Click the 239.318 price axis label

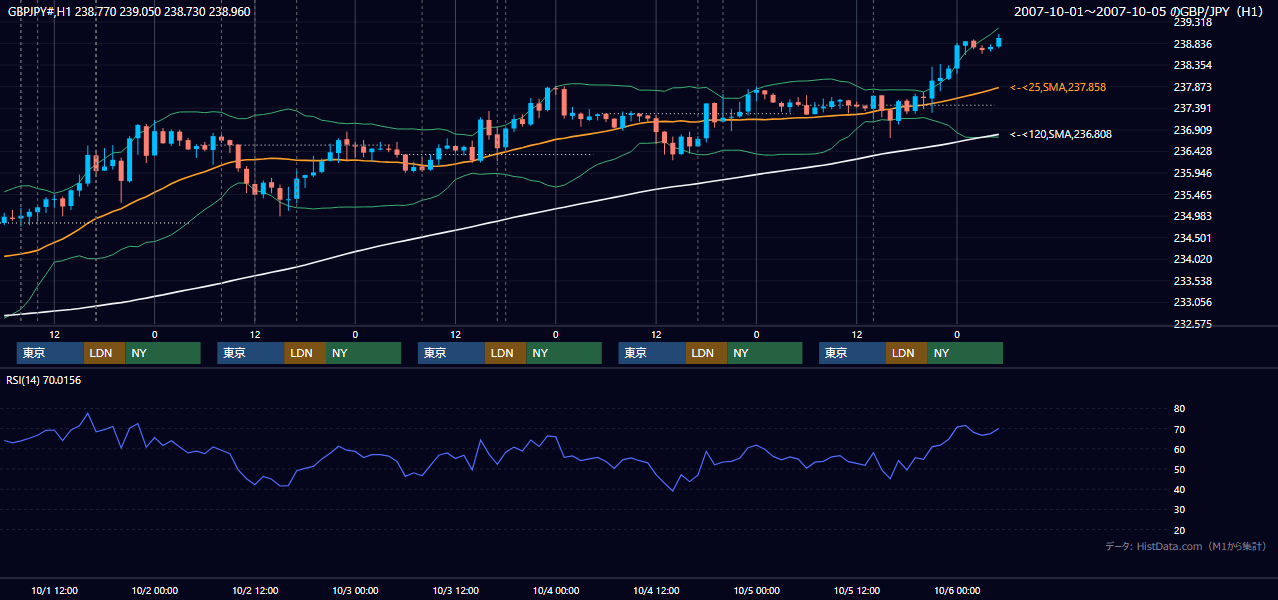point(1193,22)
